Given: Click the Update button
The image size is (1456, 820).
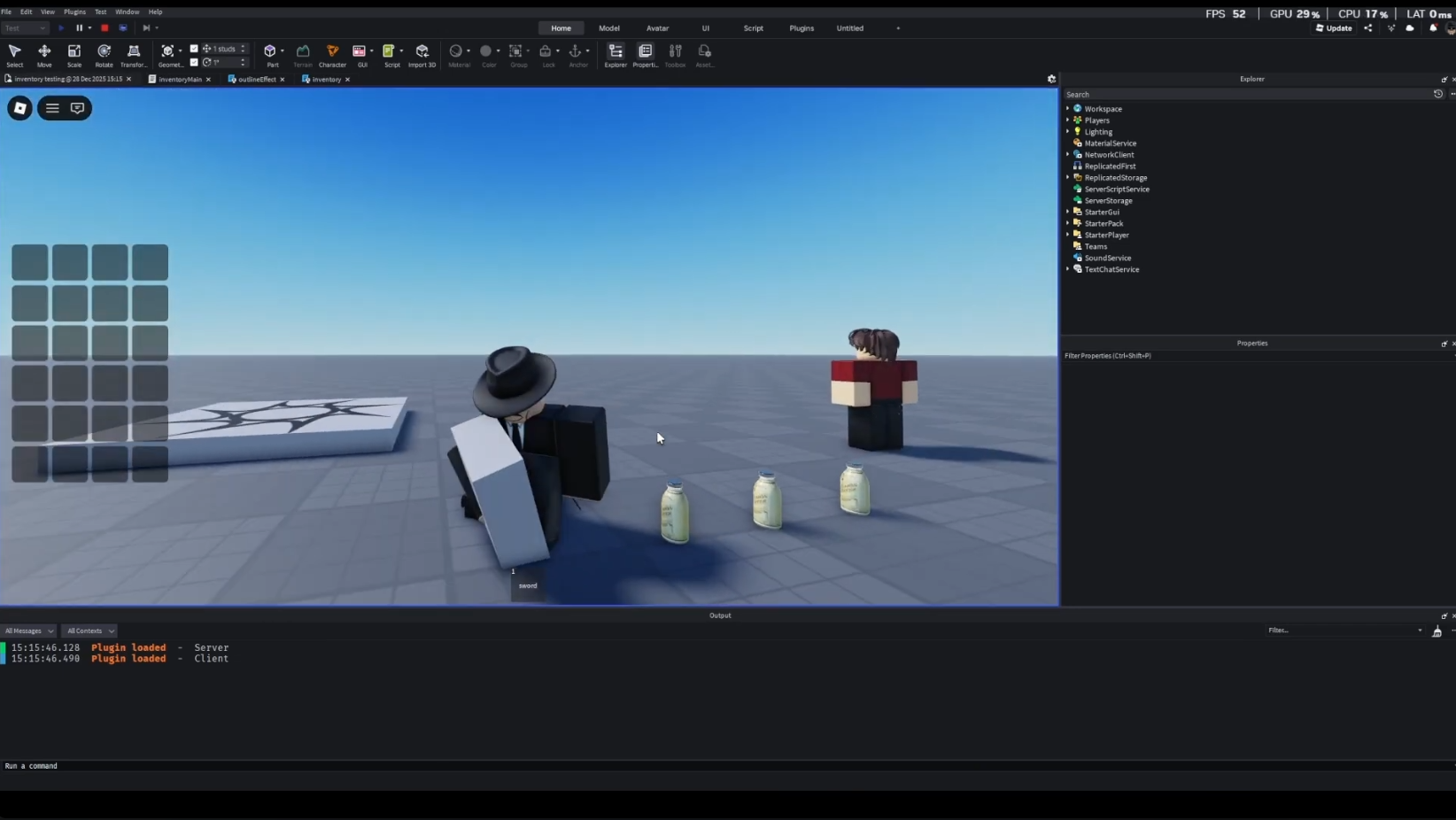Looking at the screenshot, I should click(1334, 28).
